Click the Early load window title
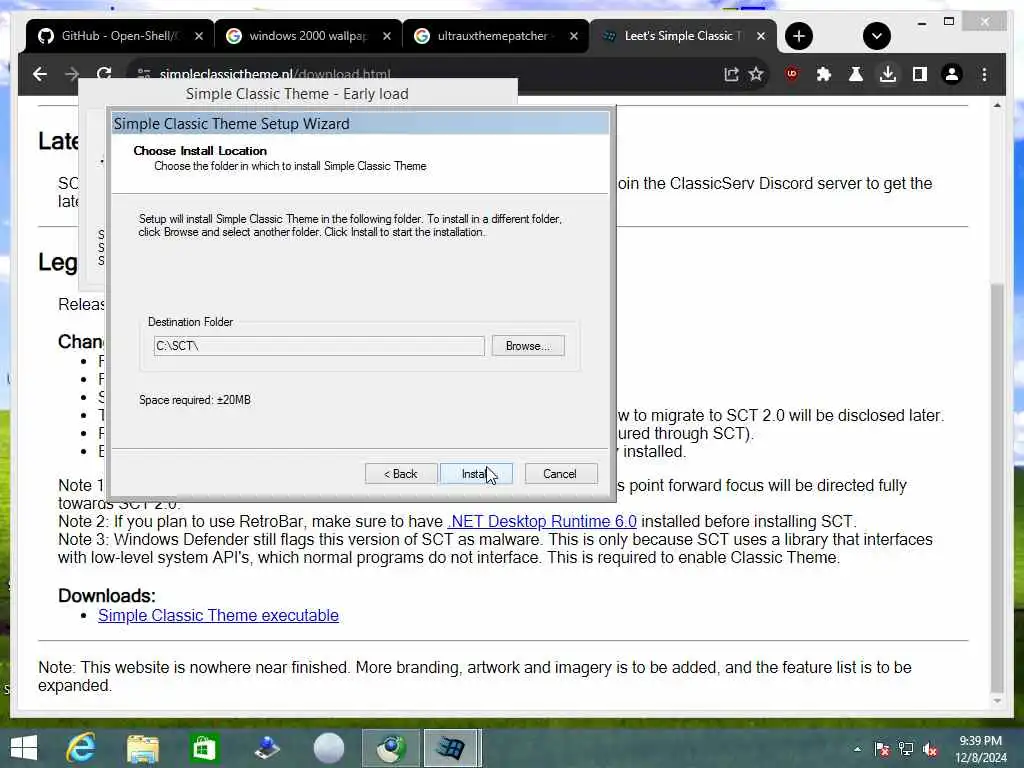Screen dimensions: 1024x768 [x=297, y=93]
